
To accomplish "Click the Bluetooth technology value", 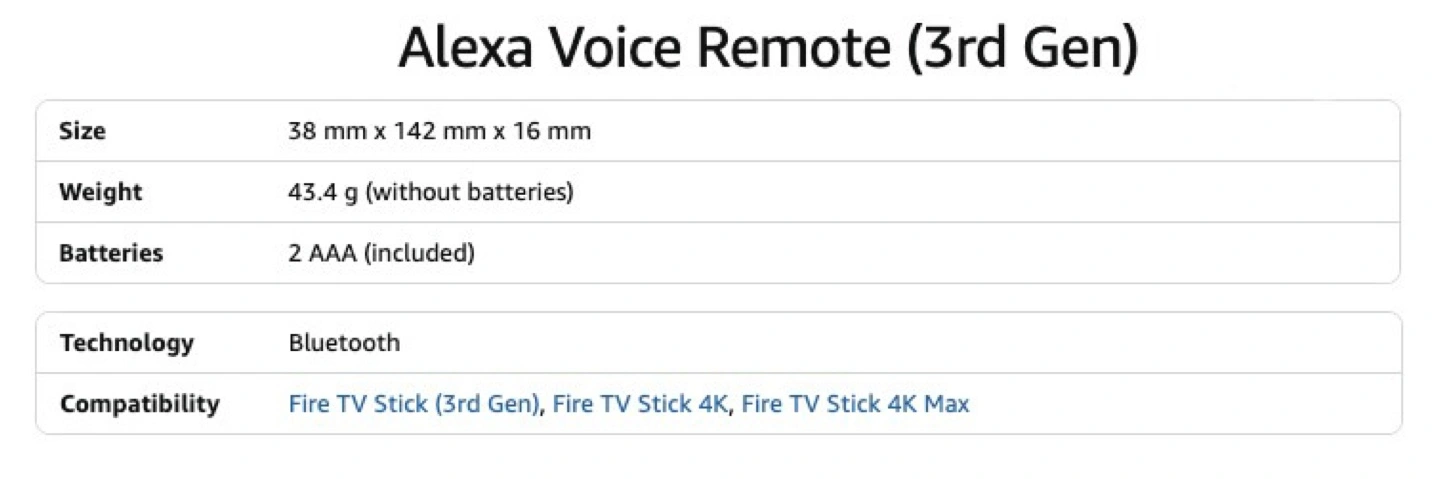I will click(344, 343).
